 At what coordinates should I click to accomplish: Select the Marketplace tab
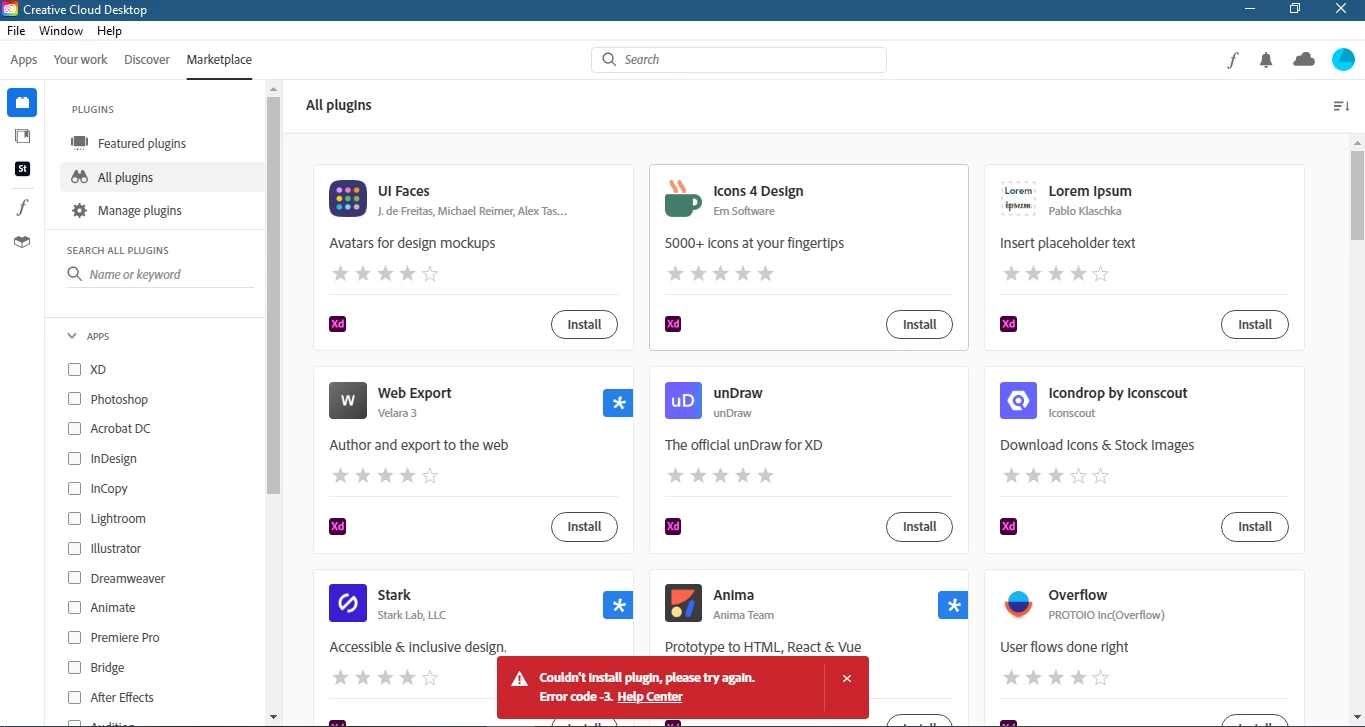click(219, 60)
